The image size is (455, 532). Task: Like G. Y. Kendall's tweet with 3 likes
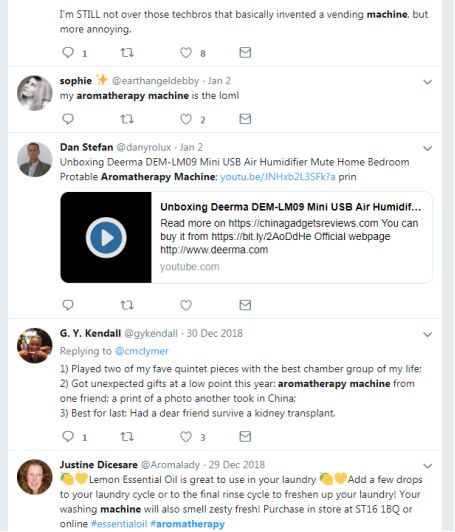click(186, 437)
